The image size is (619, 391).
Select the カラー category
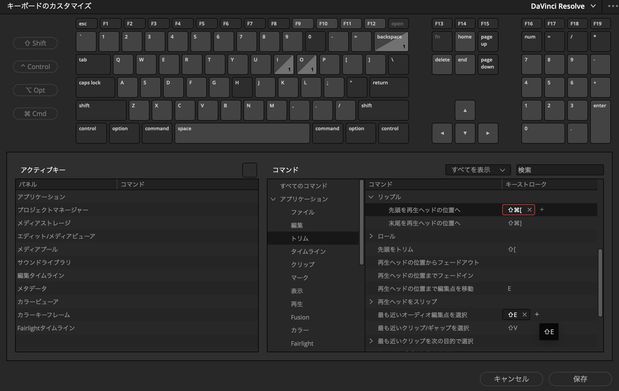coord(300,330)
